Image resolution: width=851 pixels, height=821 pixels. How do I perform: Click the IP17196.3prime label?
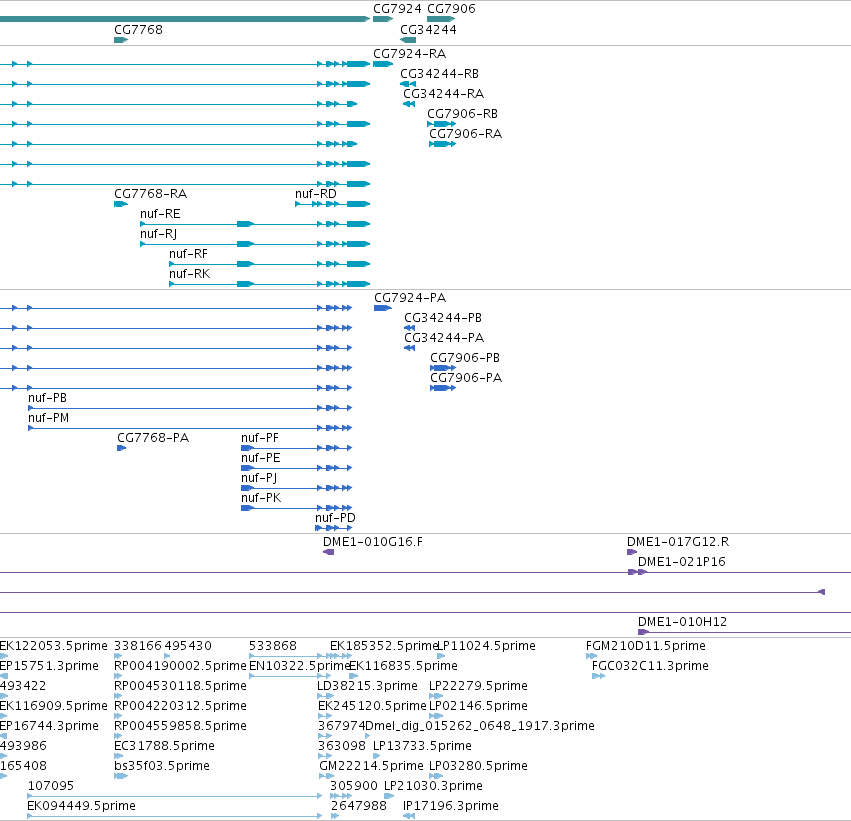[x=450, y=806]
